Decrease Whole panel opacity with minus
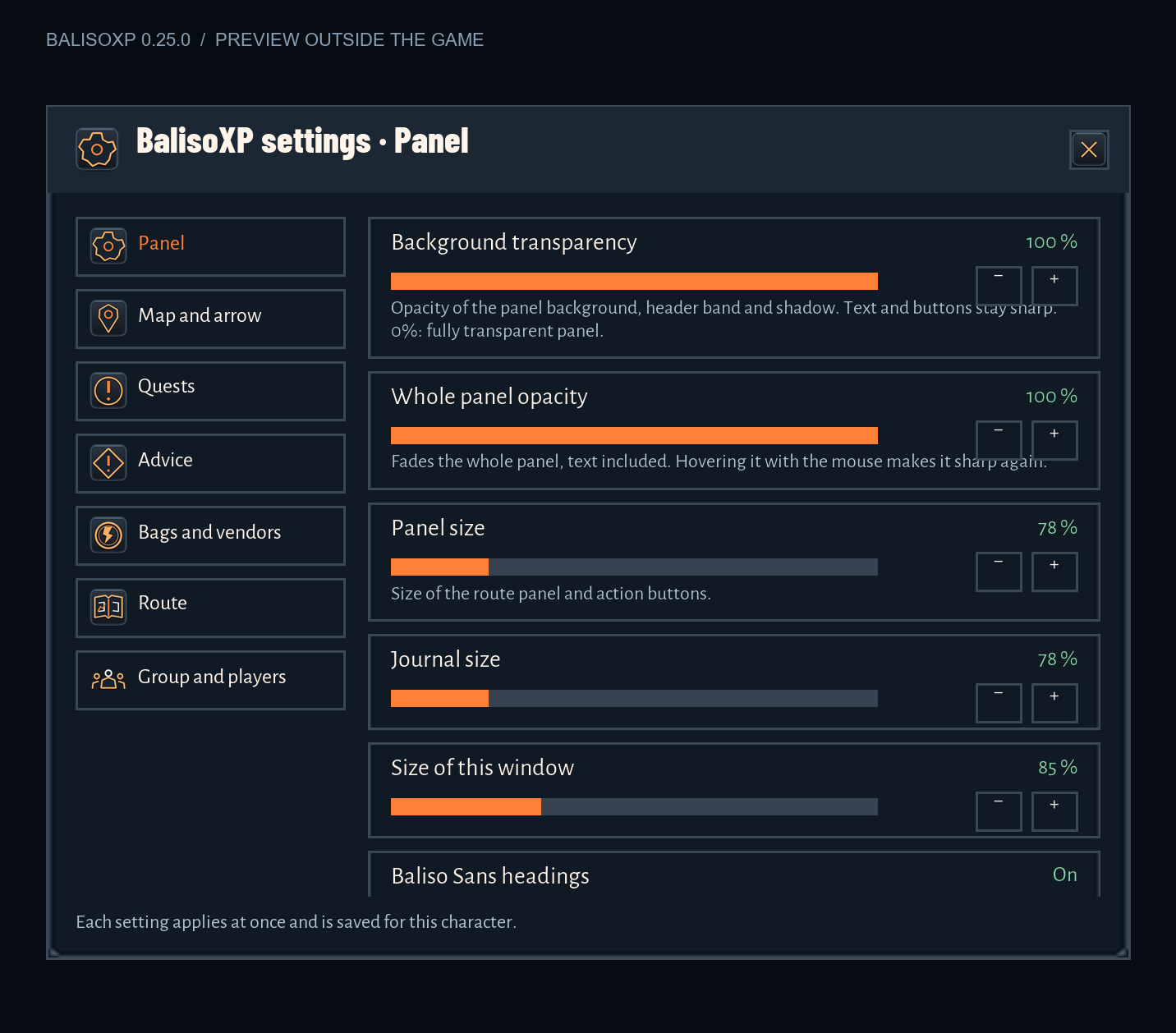The image size is (1176, 1033). click(999, 440)
